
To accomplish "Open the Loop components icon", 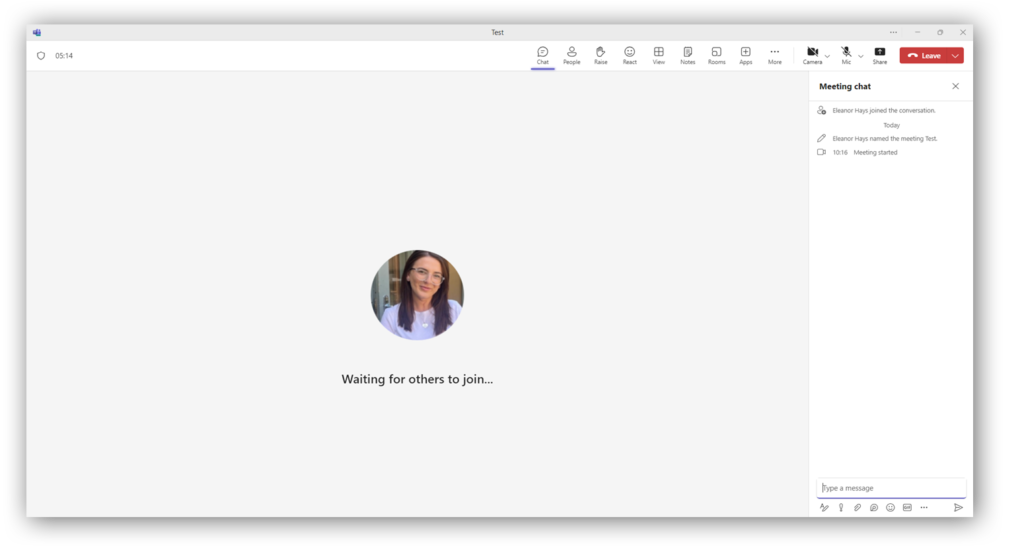I will (874, 508).
